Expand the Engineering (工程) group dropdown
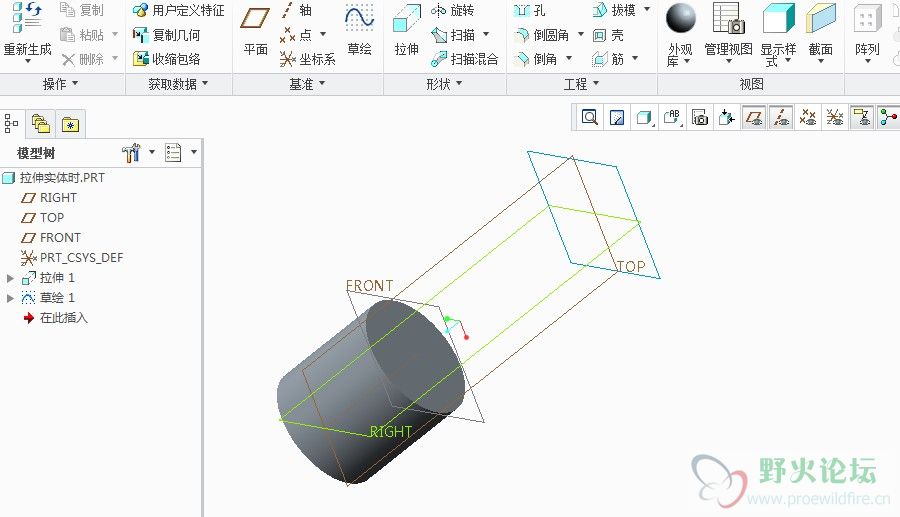 click(581, 84)
